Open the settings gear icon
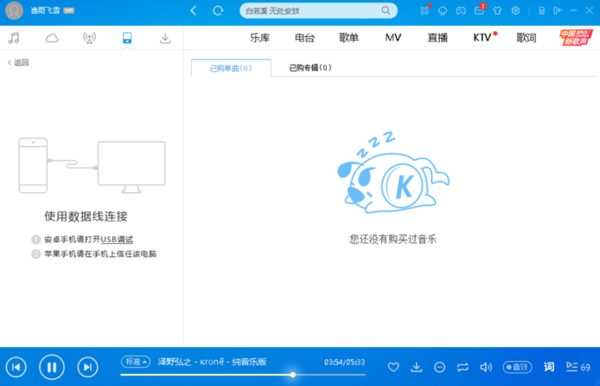 pos(515,11)
